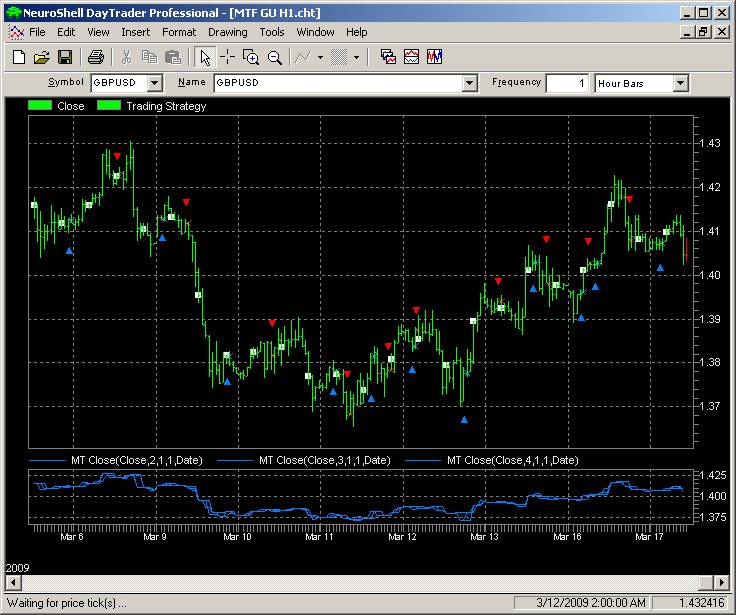Expand the Hour Bars frequency dropdown

(x=680, y=83)
